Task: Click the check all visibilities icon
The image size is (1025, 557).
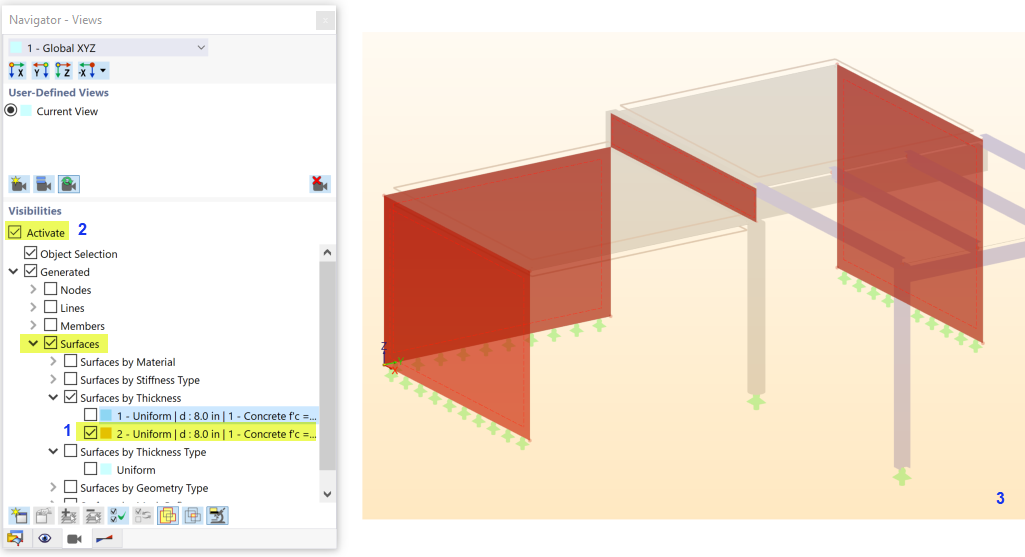Action: pos(118,516)
